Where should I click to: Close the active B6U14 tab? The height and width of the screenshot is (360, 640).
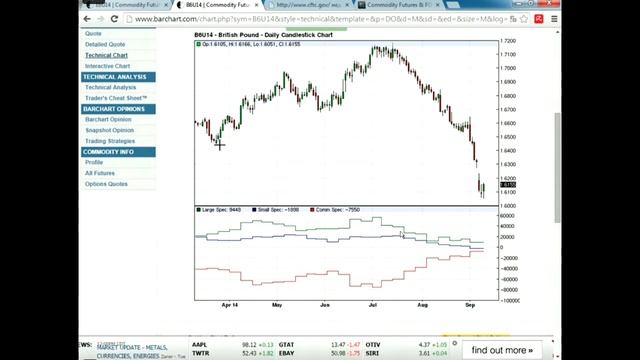(256, 5)
